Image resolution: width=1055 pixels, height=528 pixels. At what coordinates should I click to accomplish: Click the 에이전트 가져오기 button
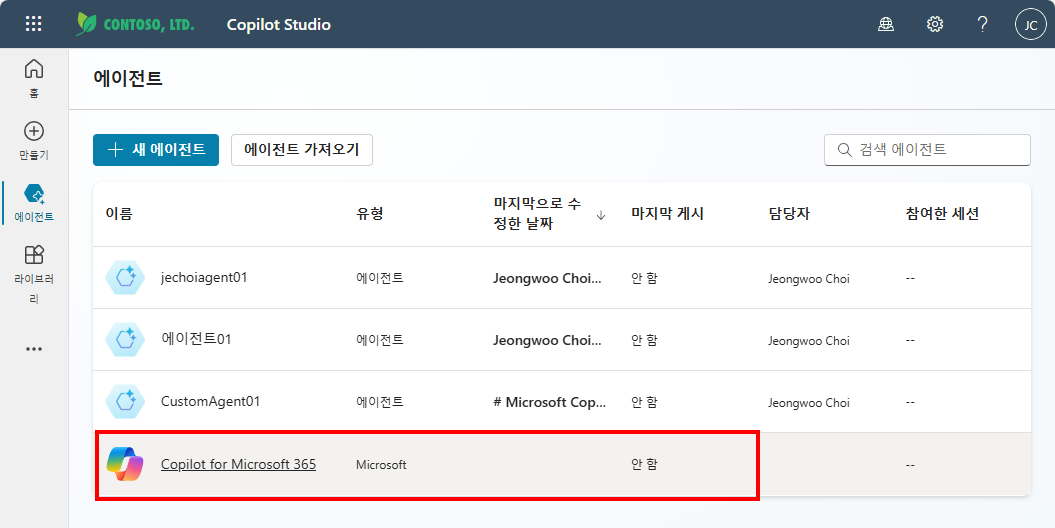[301, 149]
